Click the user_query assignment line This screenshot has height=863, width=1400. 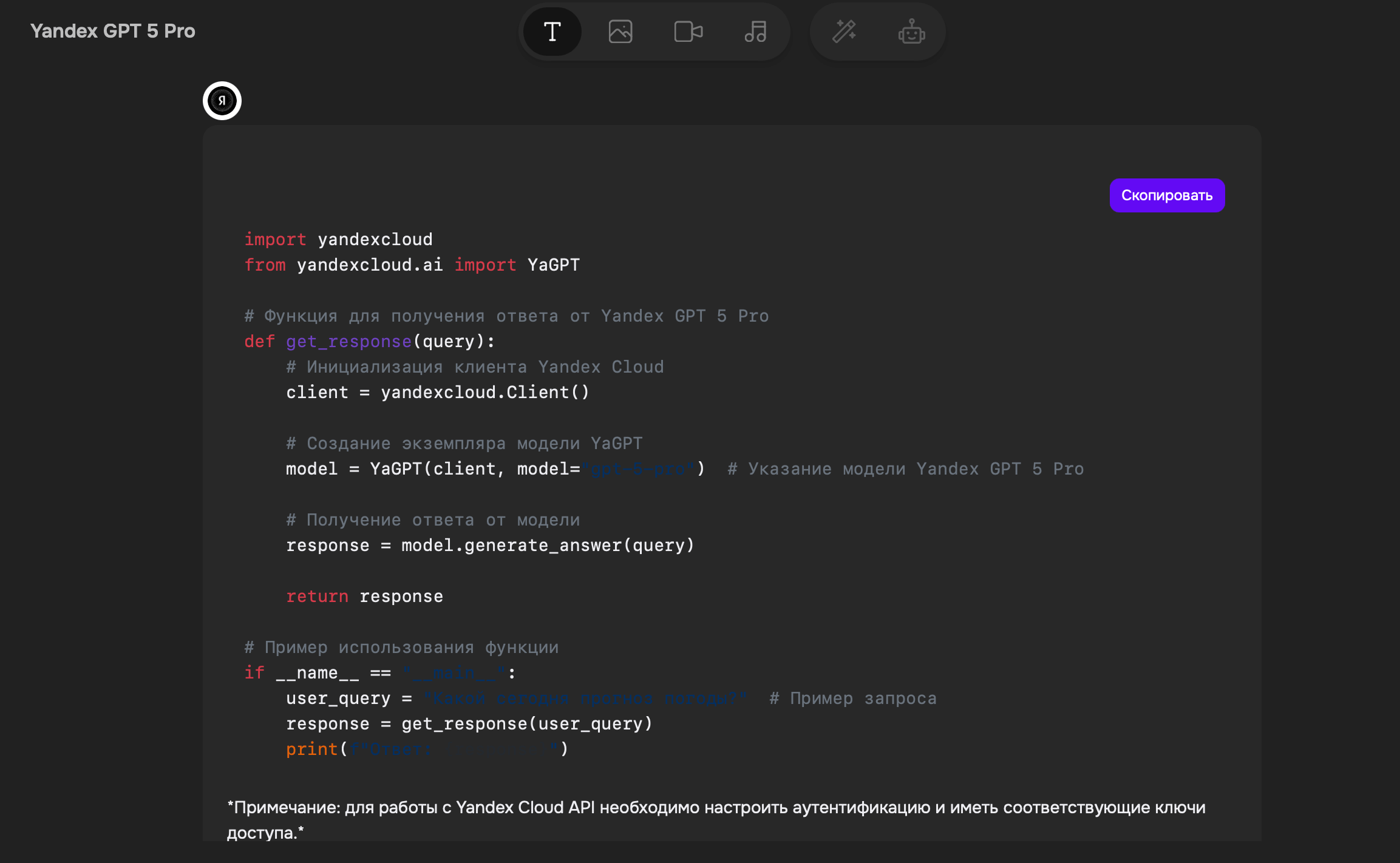click(x=516, y=699)
